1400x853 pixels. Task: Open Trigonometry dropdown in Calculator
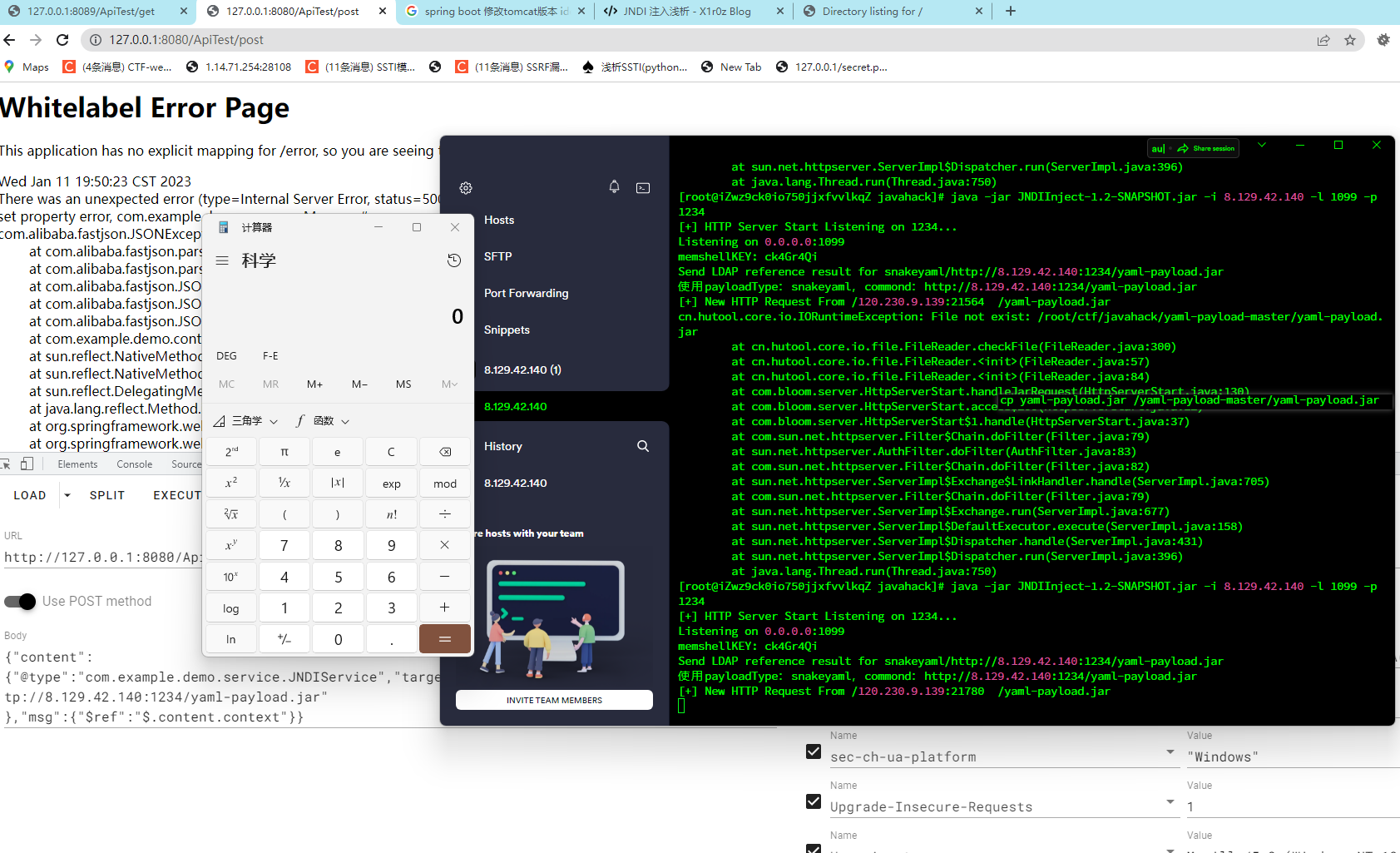point(245,421)
